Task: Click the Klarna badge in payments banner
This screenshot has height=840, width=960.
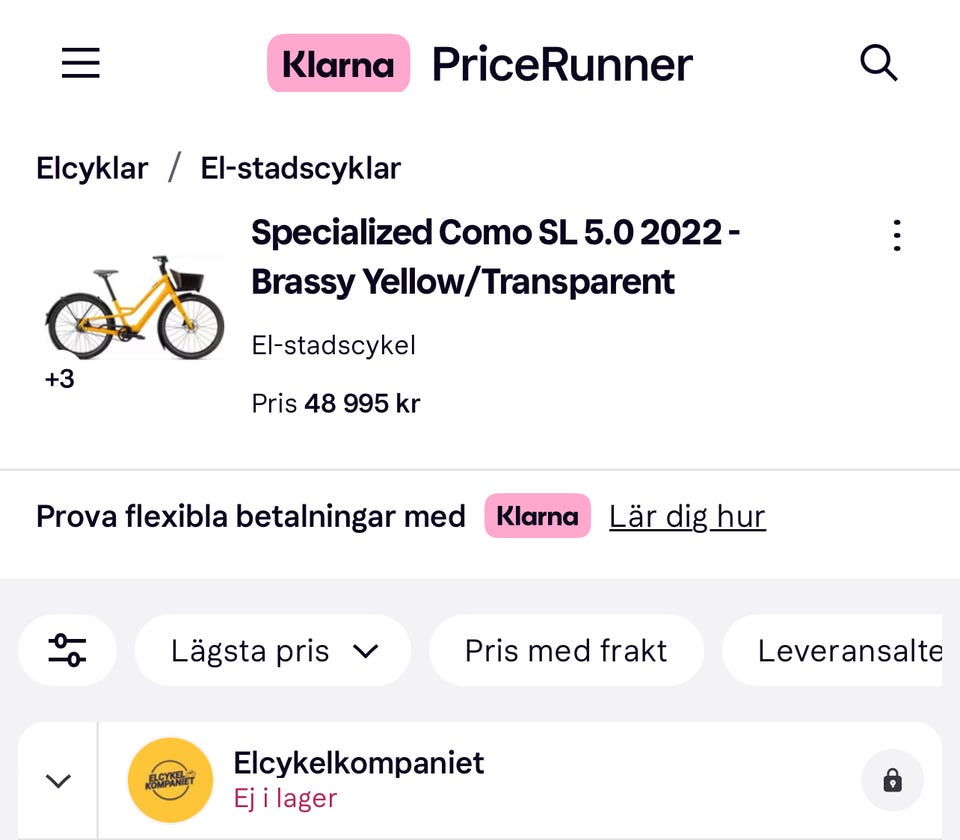Action: [x=537, y=516]
